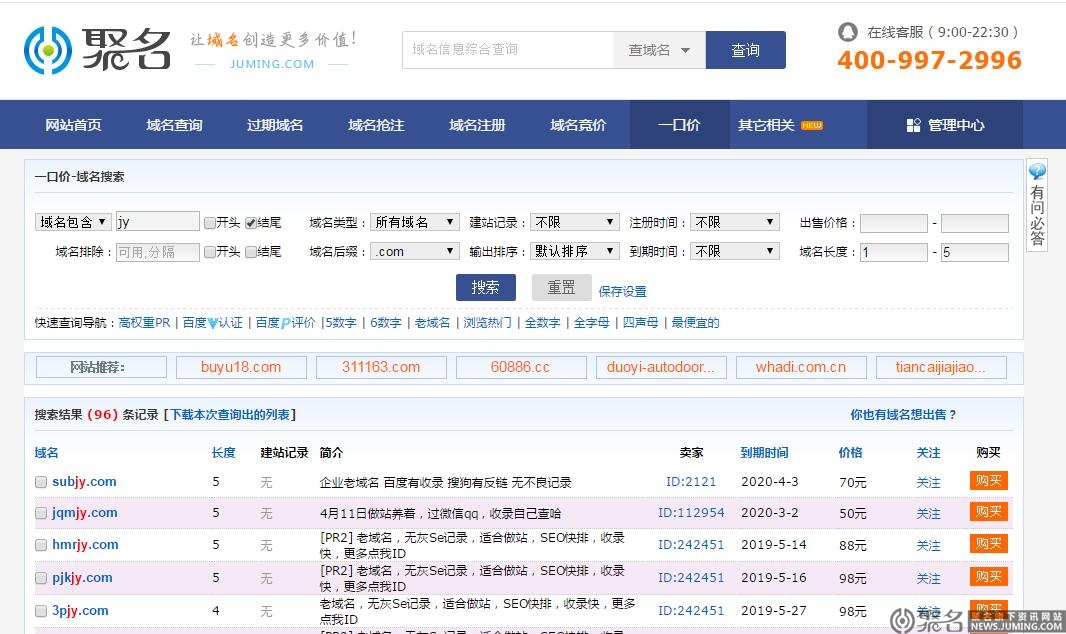This screenshot has width=1066, height=634.
Task: Click 购买 for hmrjy.com
Action: click(x=988, y=544)
